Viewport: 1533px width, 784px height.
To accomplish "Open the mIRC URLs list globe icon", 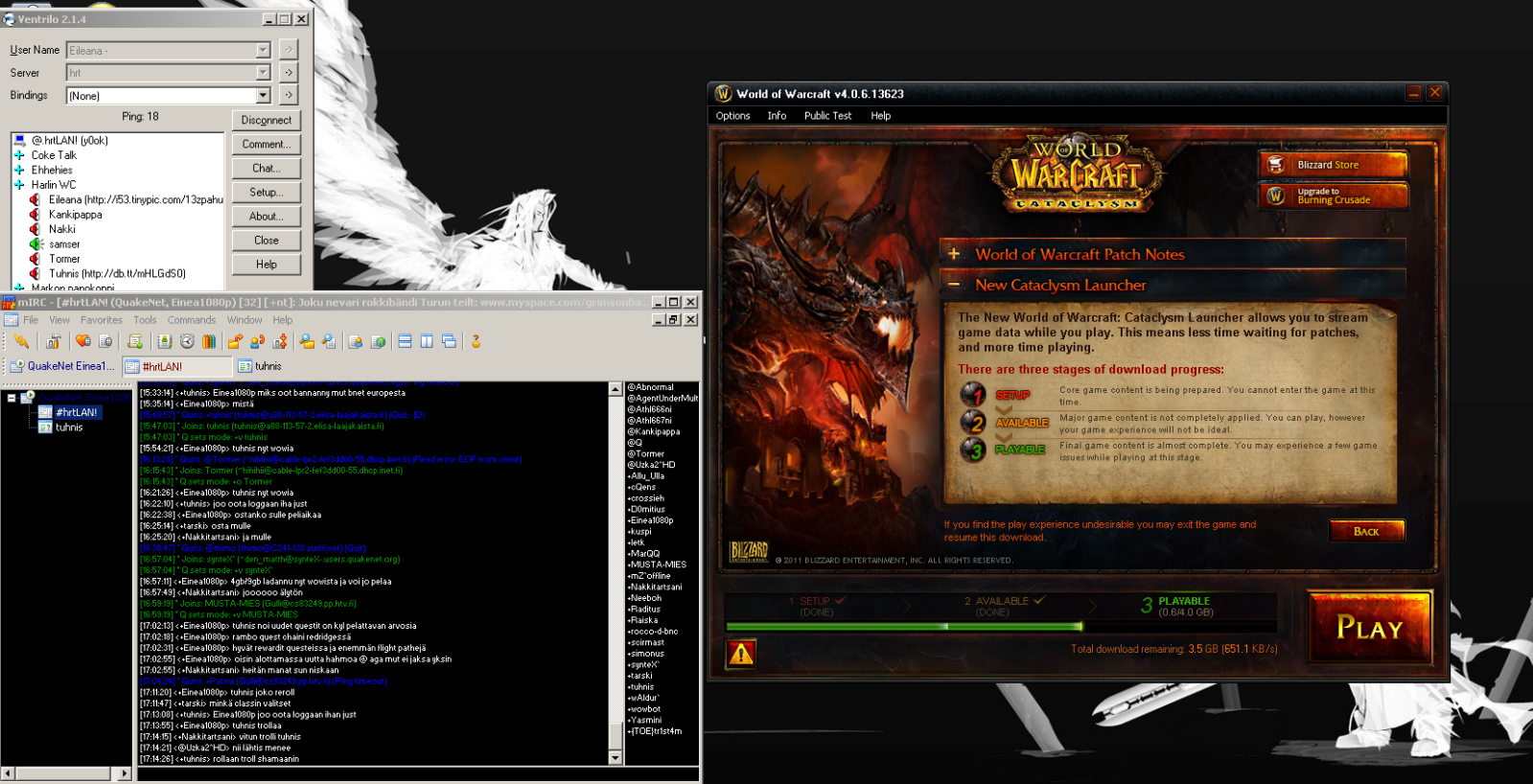I will (x=379, y=341).
